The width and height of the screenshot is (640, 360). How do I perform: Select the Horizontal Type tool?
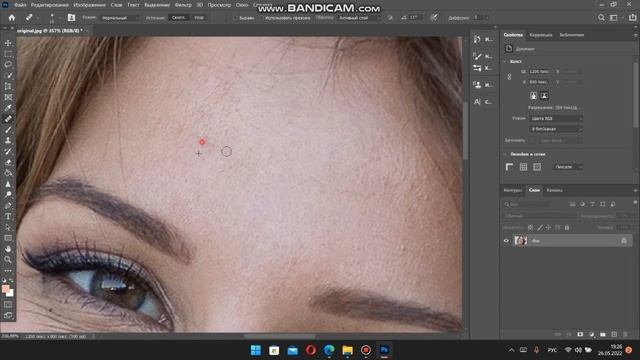[x=8, y=216]
